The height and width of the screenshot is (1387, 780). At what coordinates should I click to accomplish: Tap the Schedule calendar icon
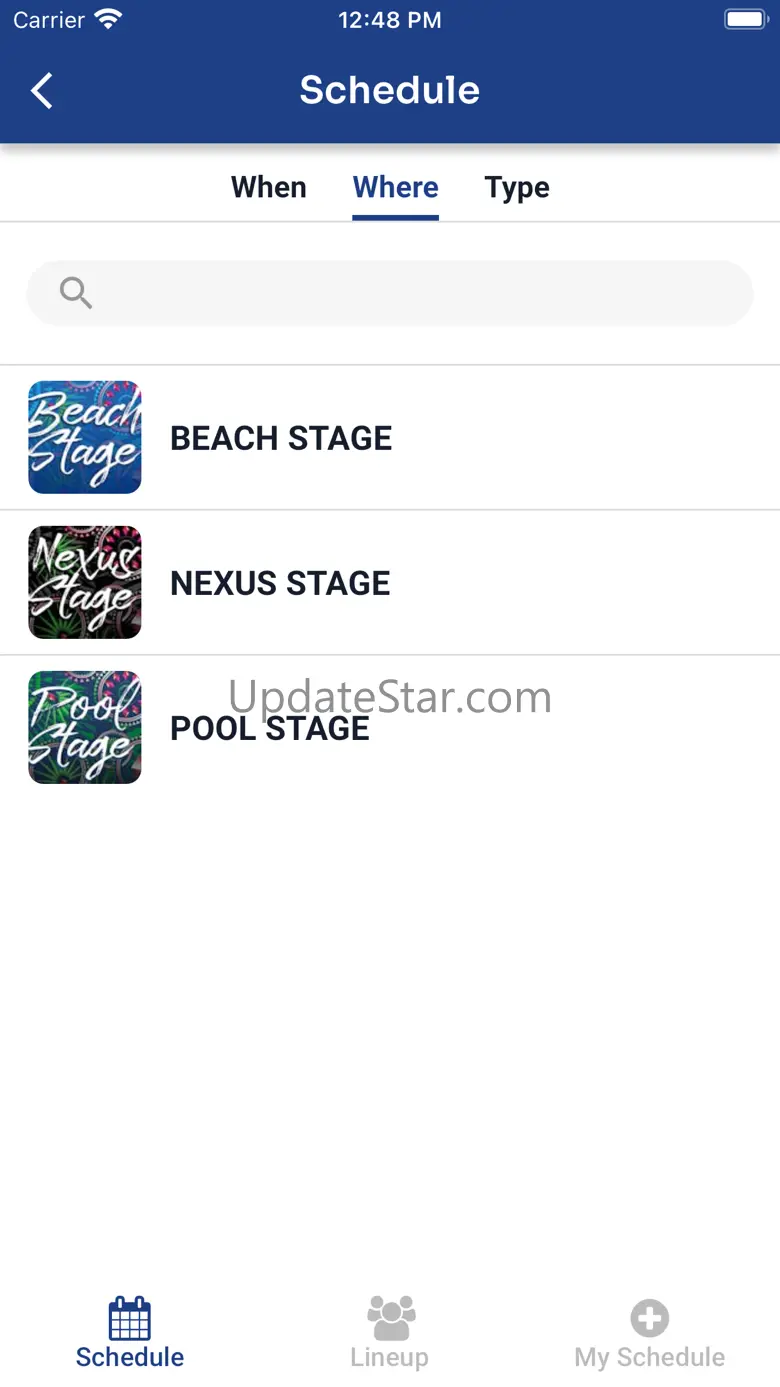point(129,1318)
